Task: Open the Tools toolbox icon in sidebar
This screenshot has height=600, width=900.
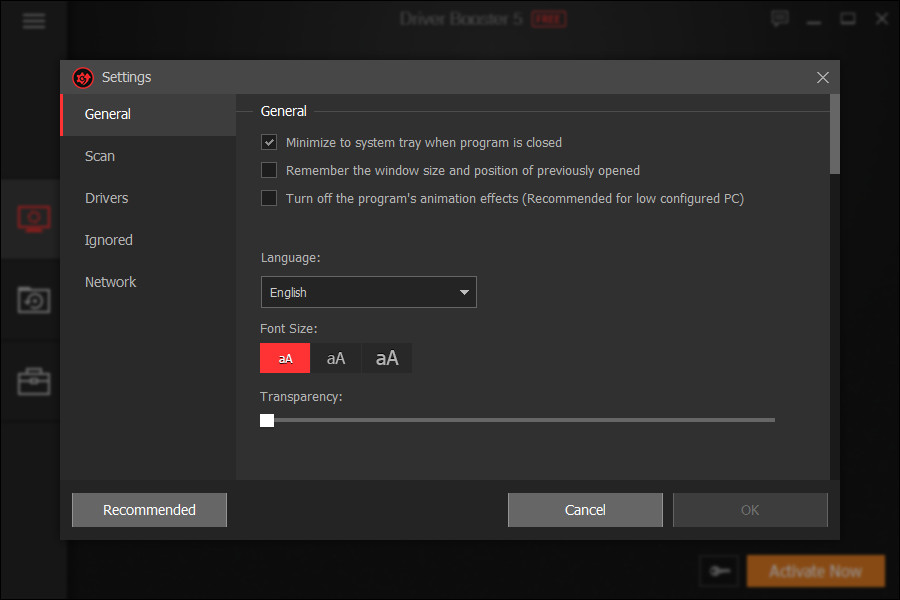Action: [x=33, y=381]
